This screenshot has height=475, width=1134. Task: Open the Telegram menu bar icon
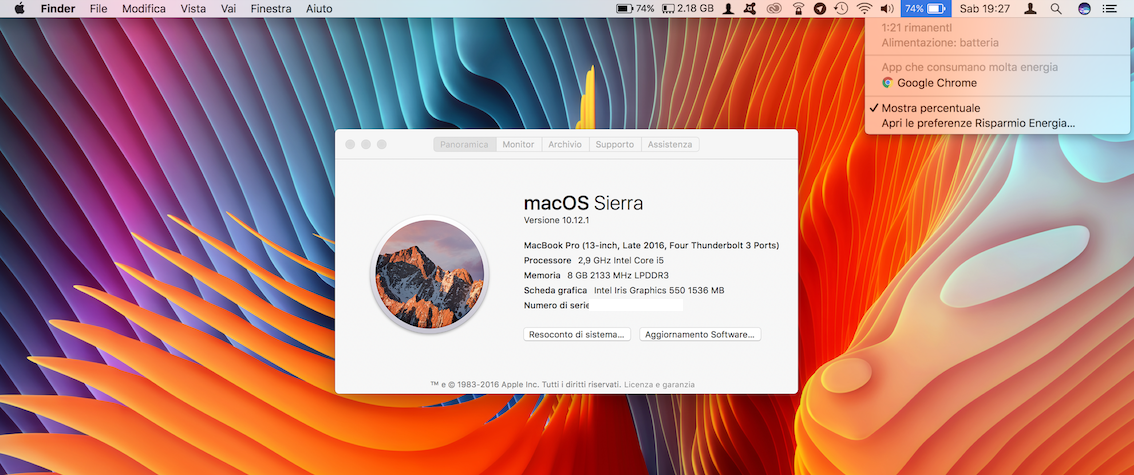click(819, 9)
